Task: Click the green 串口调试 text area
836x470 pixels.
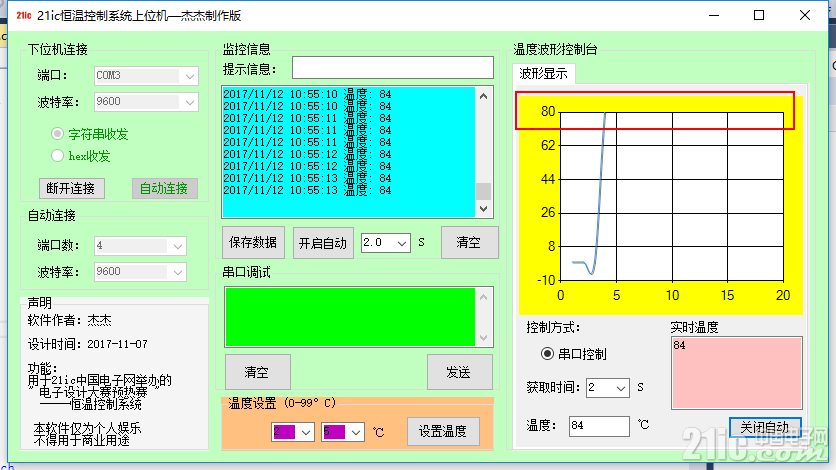Action: pos(350,317)
